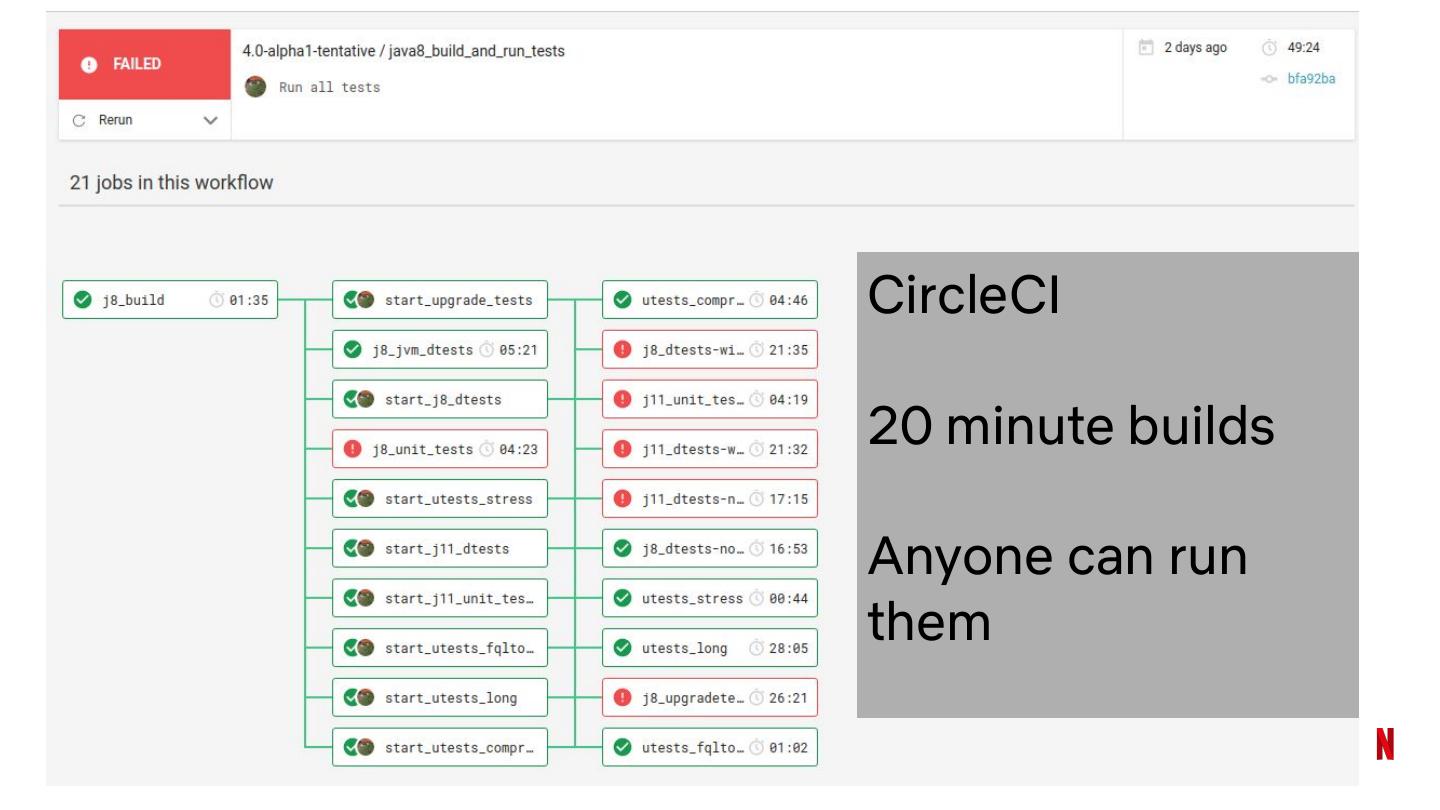The image size is (1440, 810).
Task: Click the green checkmark on j8_build
Action: [83, 300]
